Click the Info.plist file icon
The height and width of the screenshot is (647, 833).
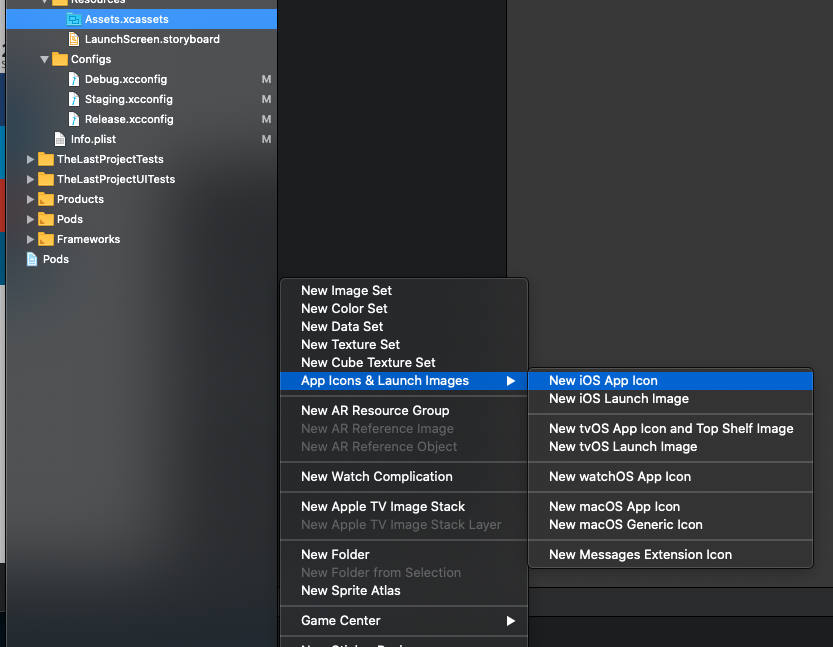(60, 139)
